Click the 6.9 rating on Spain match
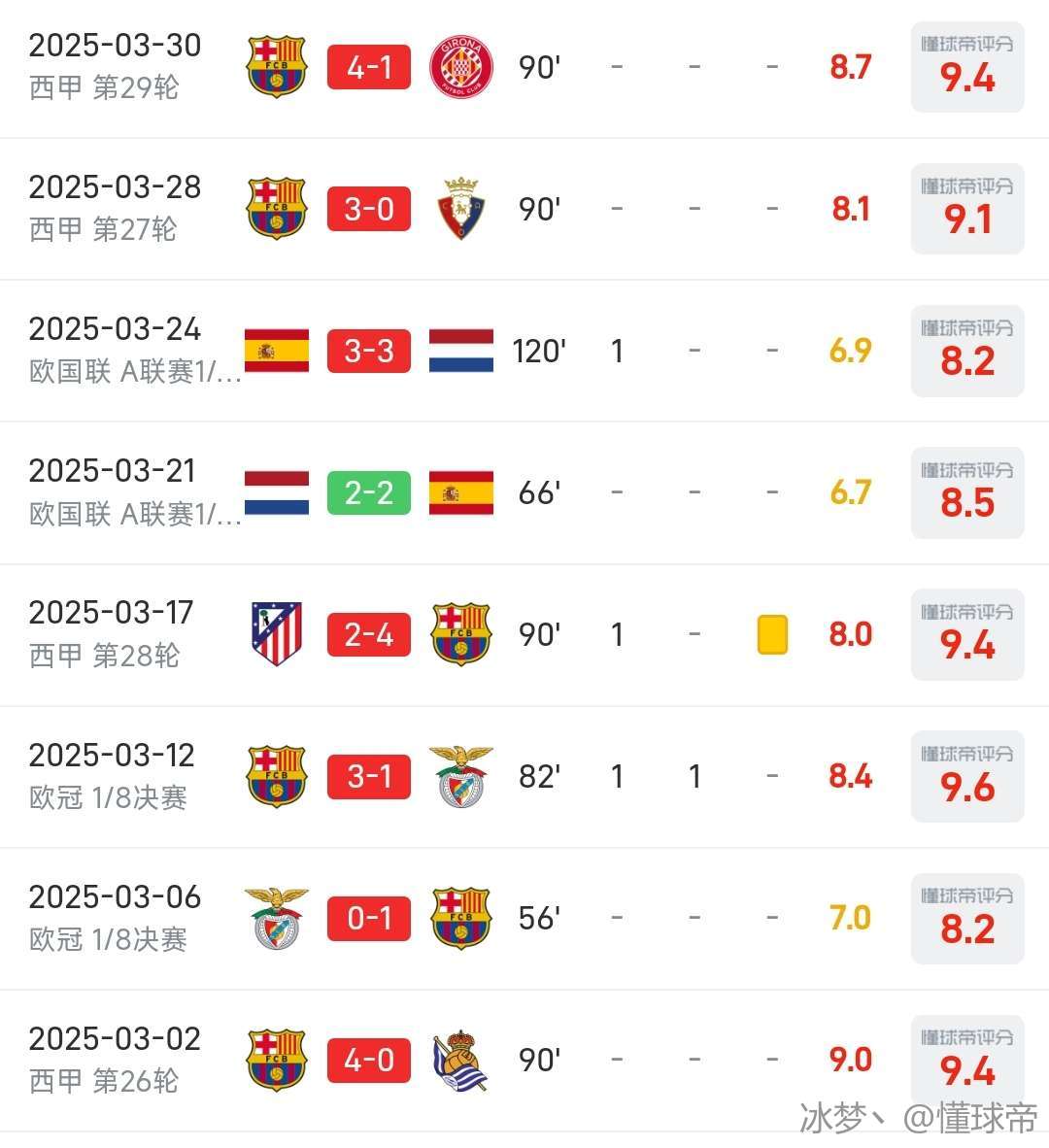 click(x=851, y=351)
